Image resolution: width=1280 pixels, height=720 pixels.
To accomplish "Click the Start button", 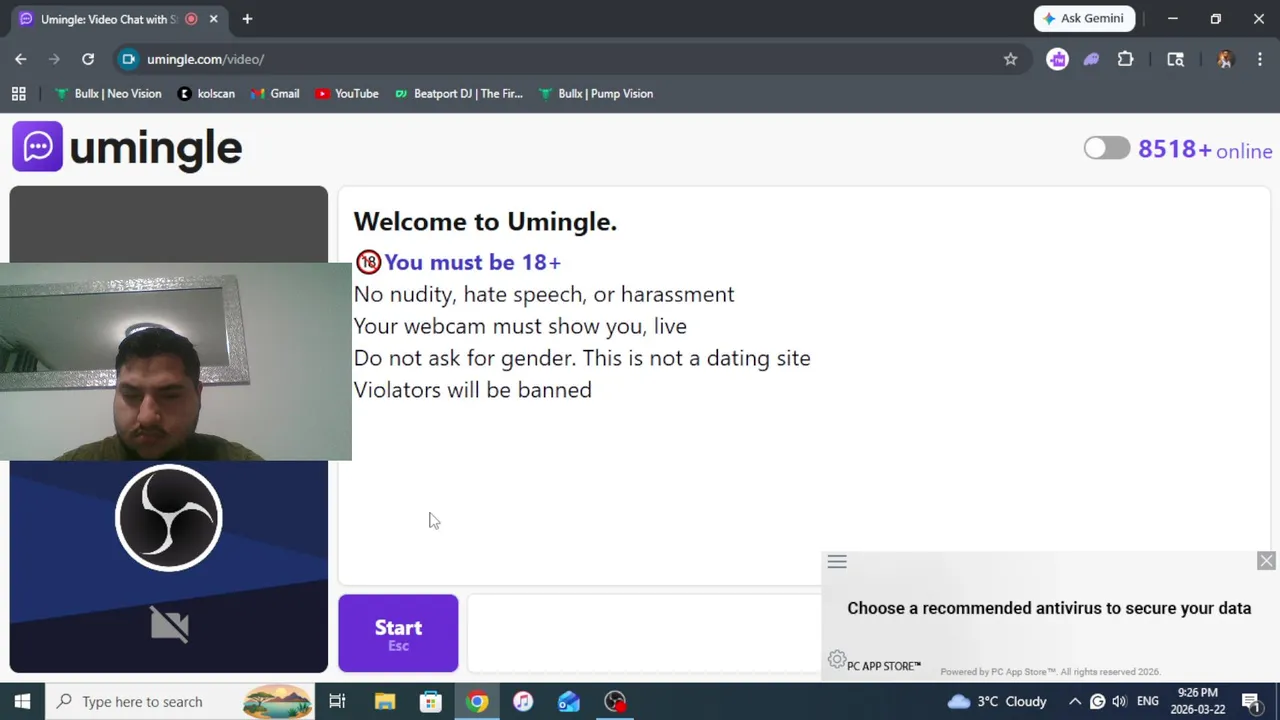I will coord(398,633).
